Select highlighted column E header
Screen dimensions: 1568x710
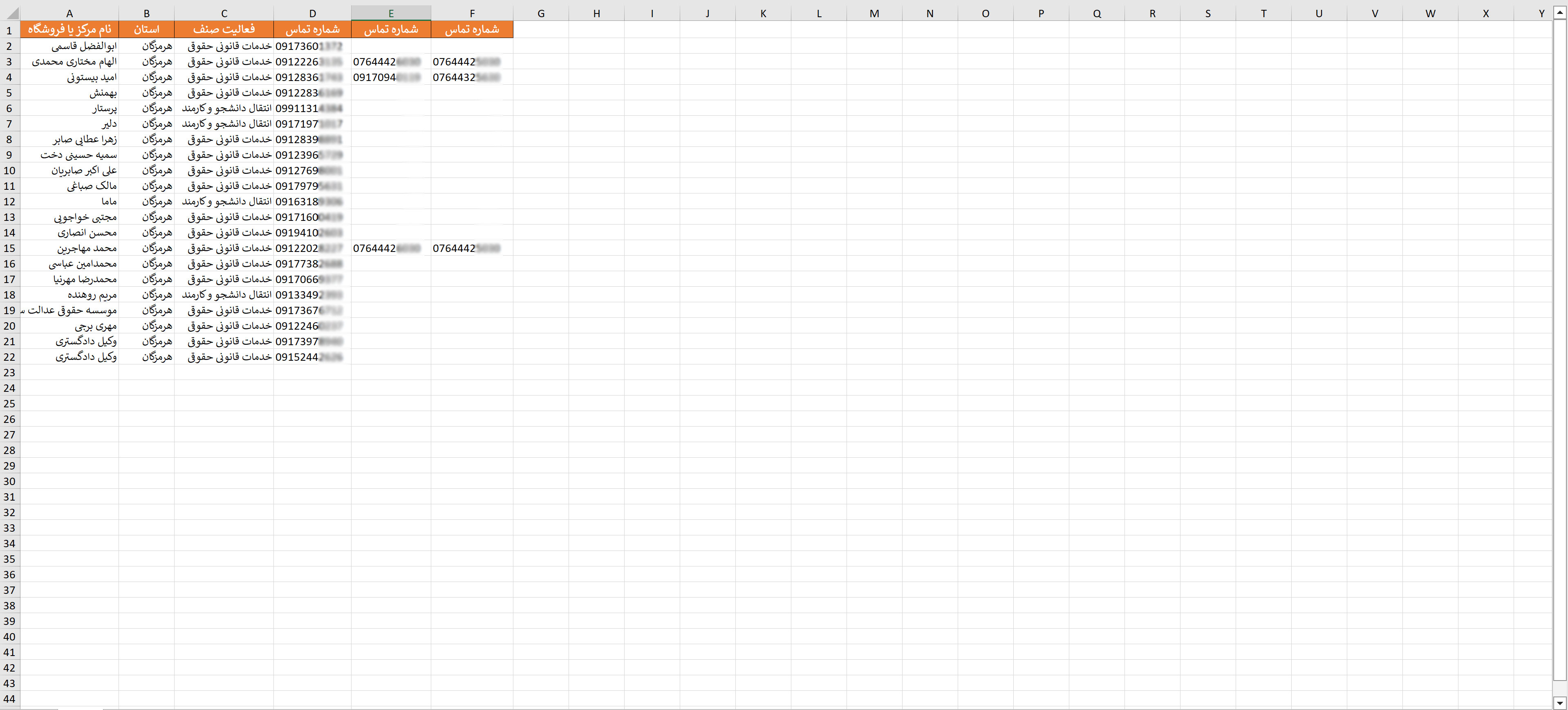[x=391, y=13]
